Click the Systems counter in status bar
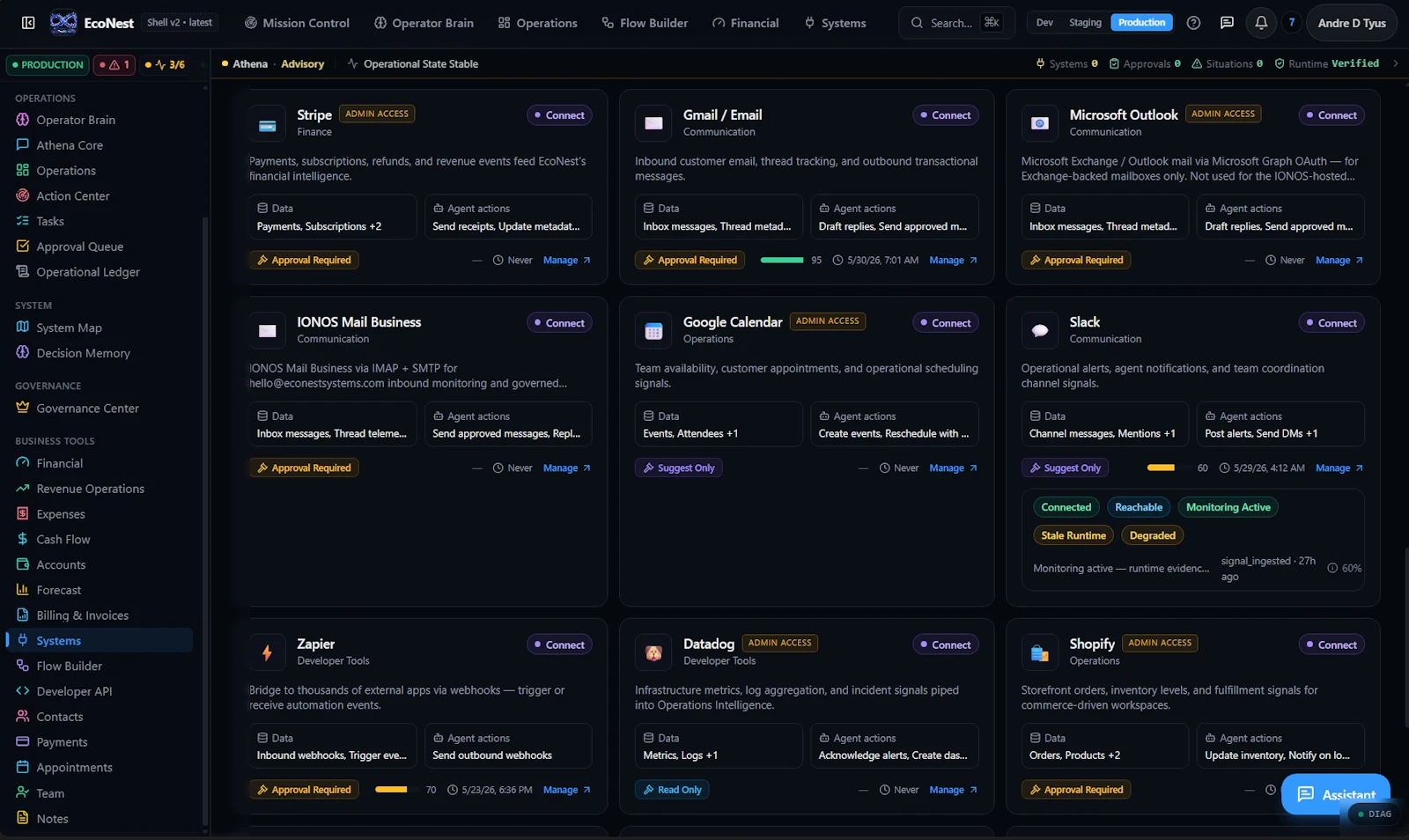 tap(1066, 63)
